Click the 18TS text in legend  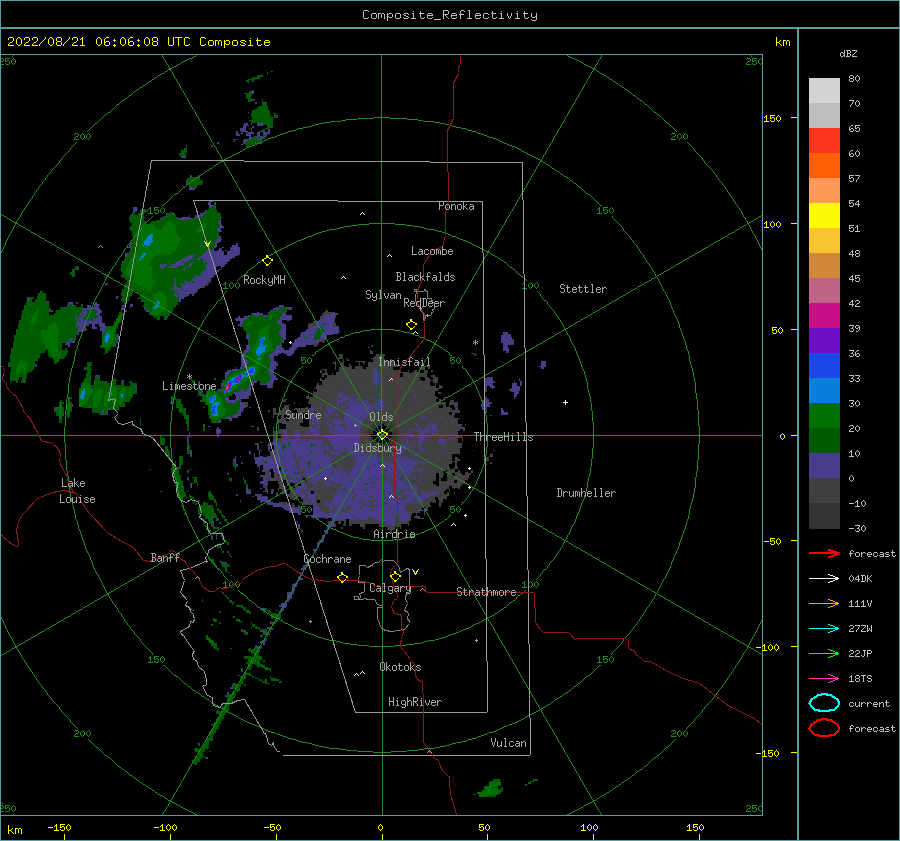coord(860,679)
